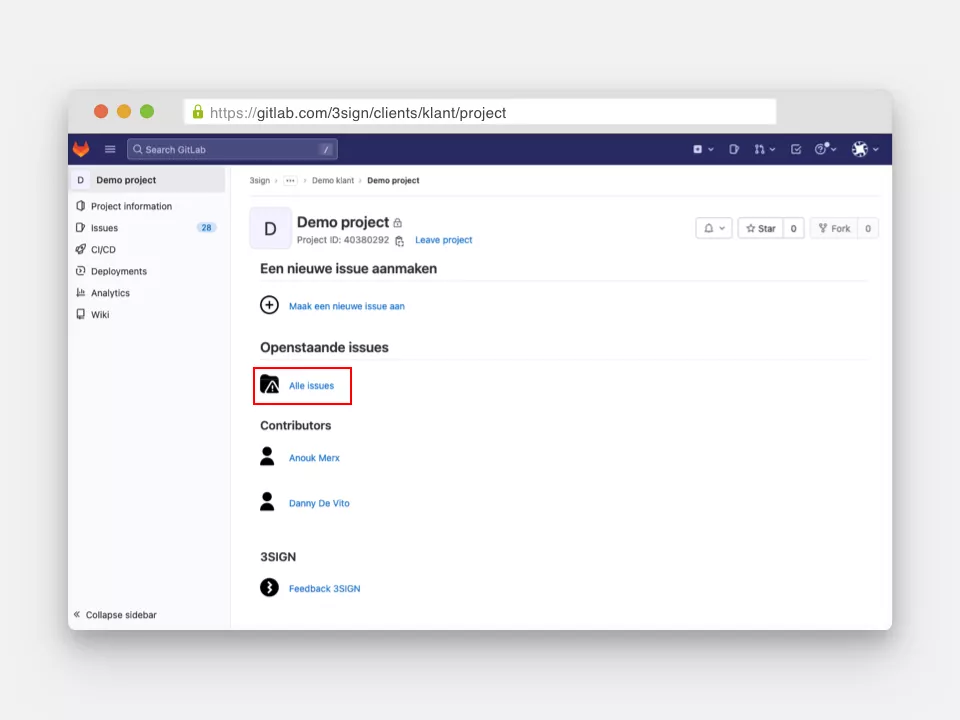Image resolution: width=960 pixels, height=720 pixels.
Task: Click the Alle issues folder icon
Action: [270, 385]
